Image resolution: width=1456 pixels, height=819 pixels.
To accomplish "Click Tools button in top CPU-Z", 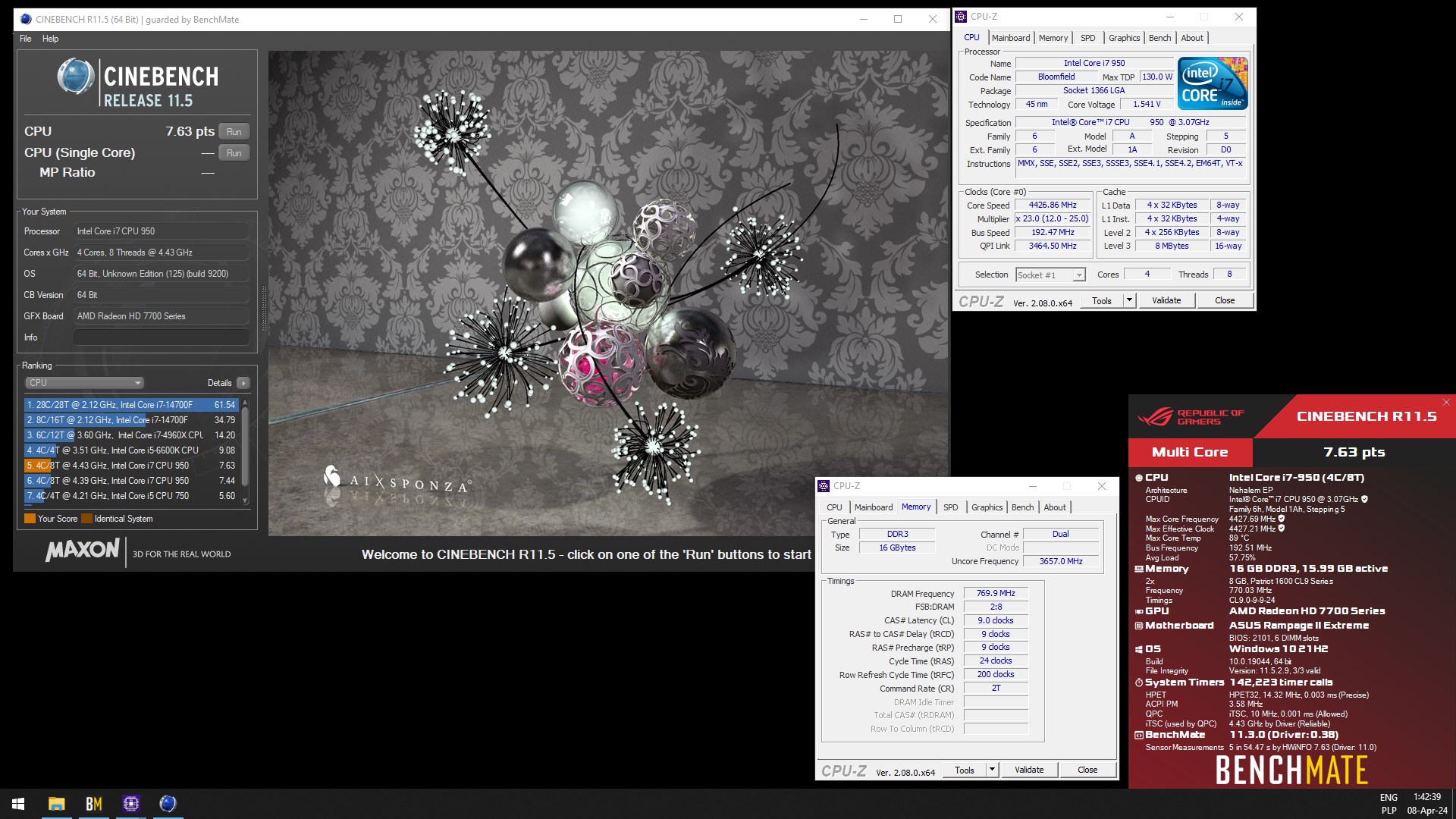I will pyautogui.click(x=1101, y=300).
